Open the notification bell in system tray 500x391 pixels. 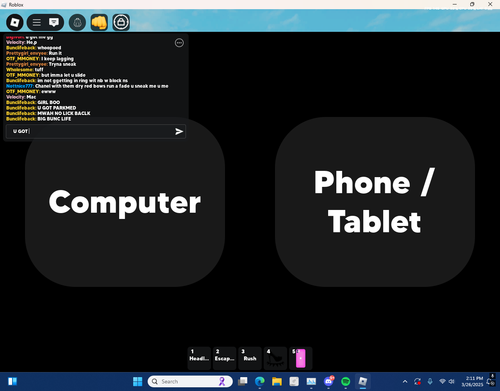click(x=490, y=381)
